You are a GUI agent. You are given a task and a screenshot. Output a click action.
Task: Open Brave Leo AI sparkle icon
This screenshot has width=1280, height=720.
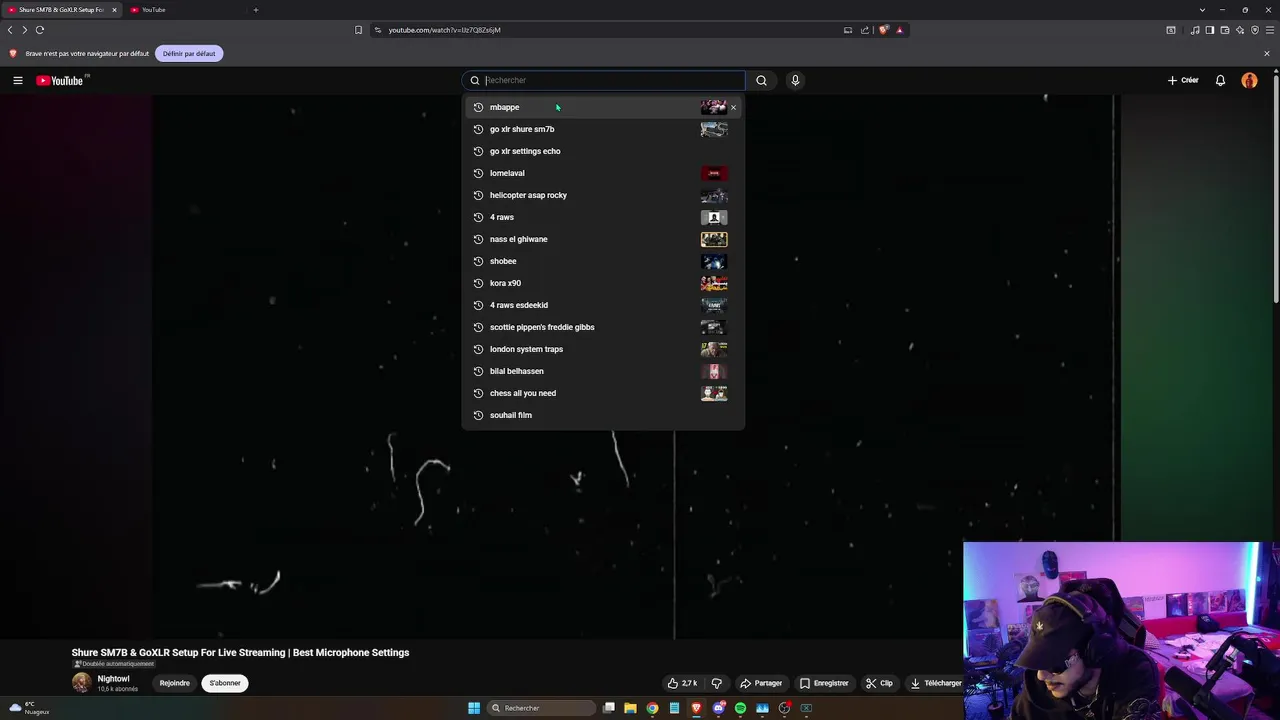click(x=1240, y=30)
